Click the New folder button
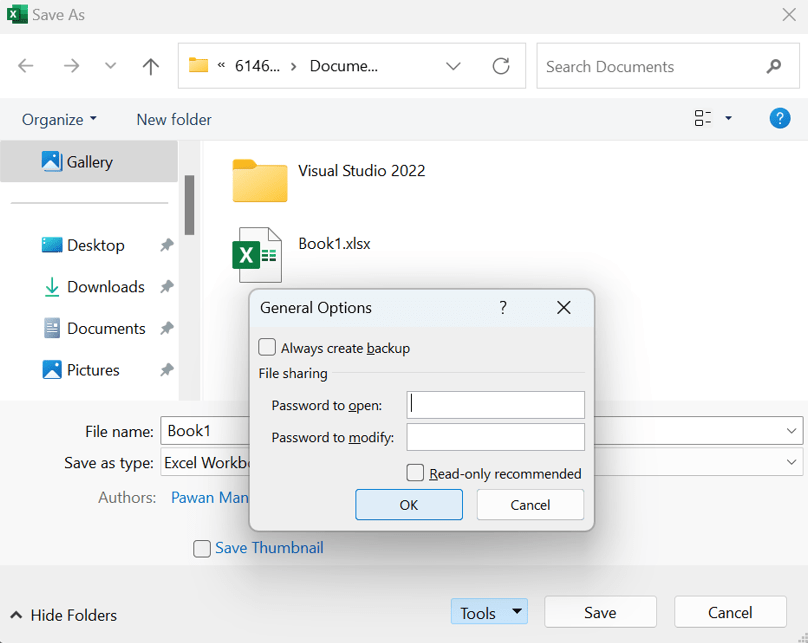 pos(174,119)
